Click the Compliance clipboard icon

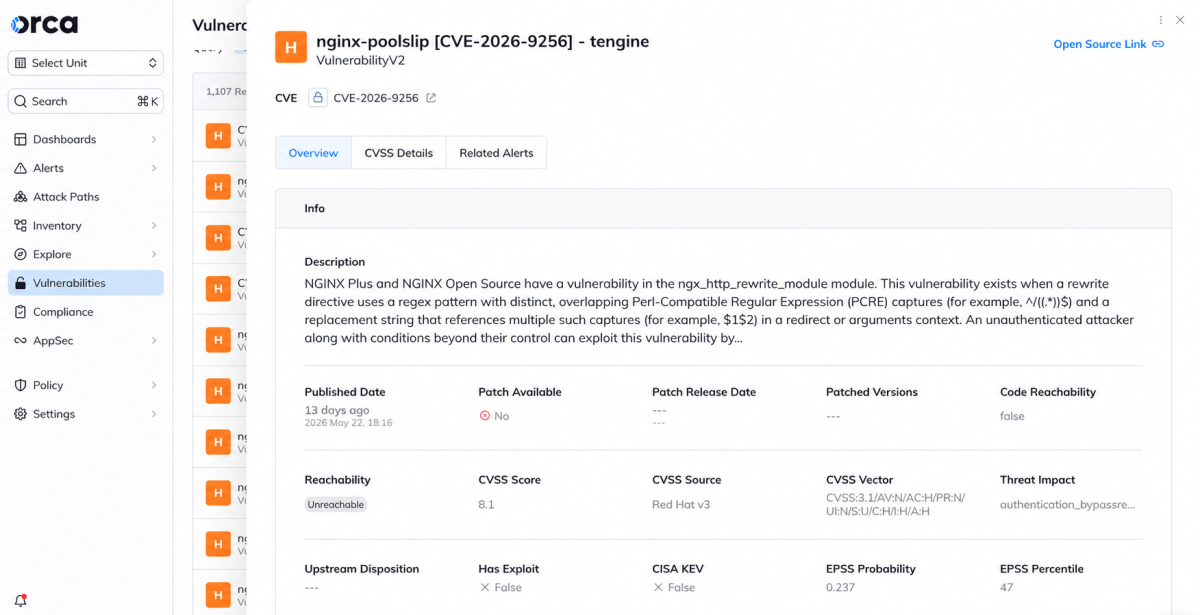pyautogui.click(x=21, y=312)
